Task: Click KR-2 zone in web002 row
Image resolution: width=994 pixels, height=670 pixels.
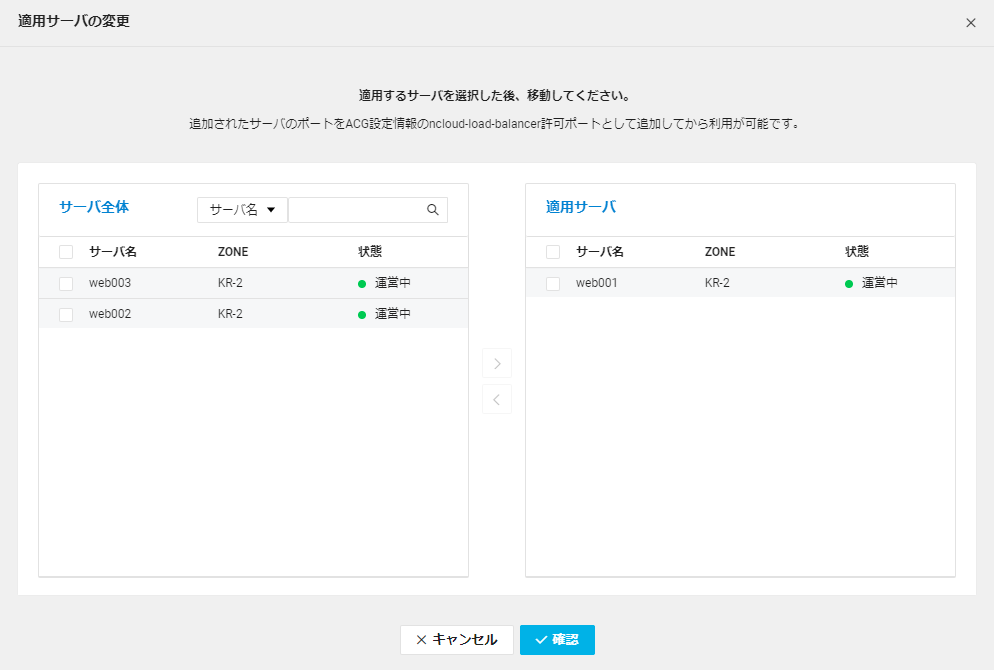Action: click(x=230, y=314)
